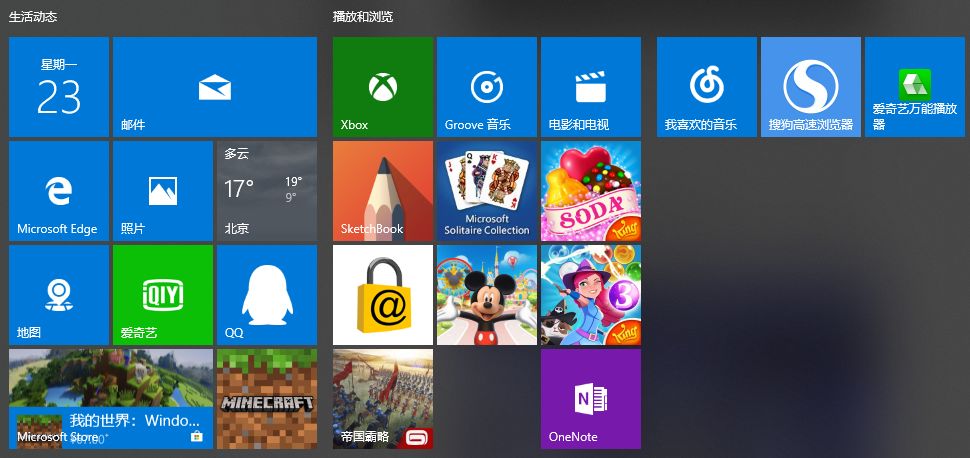The image size is (970, 458).
Task: Launch the QQ penguin tile
Action: point(267,295)
